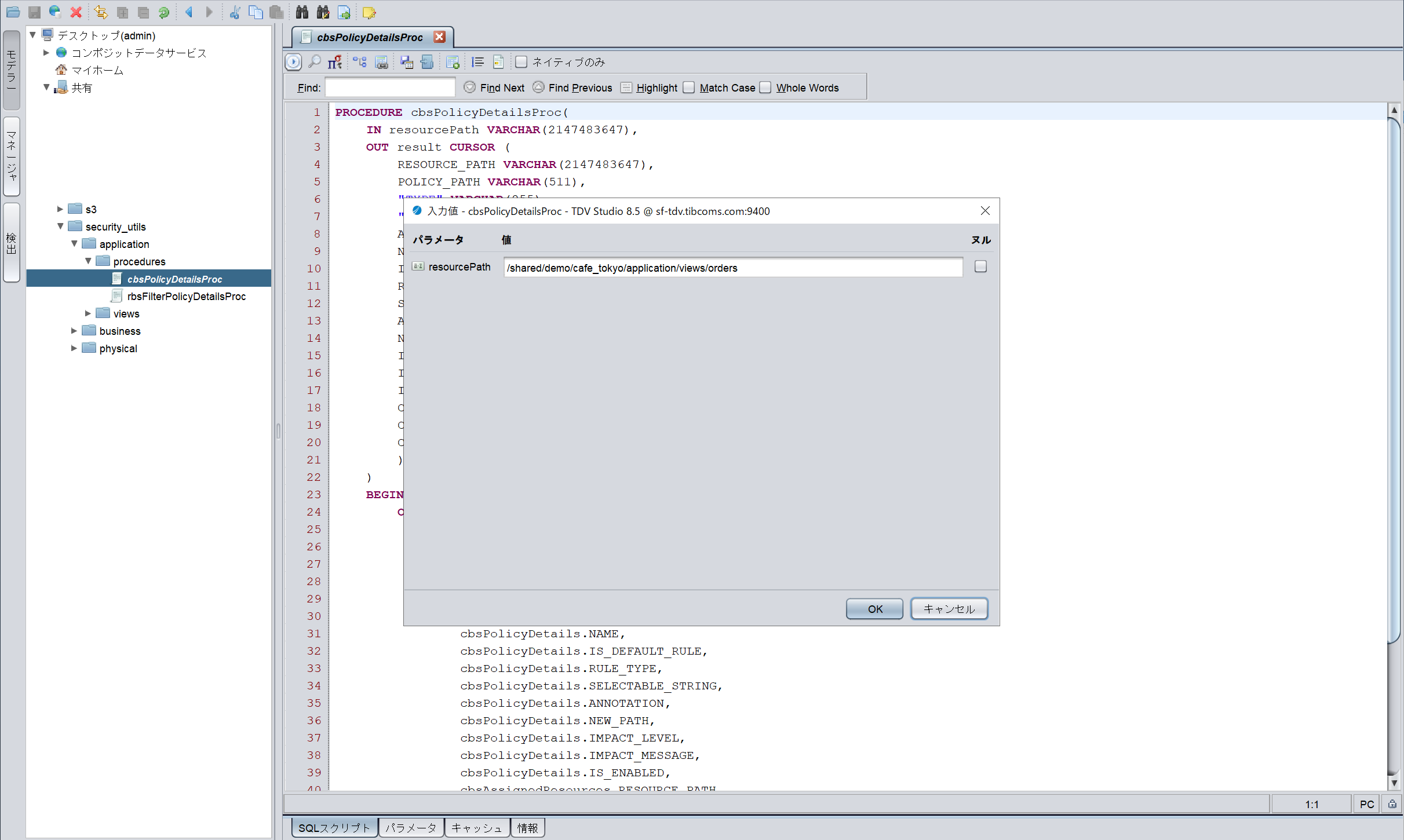The height and width of the screenshot is (840, 1404).
Task: Click the copy documents icon
Action: [256, 12]
